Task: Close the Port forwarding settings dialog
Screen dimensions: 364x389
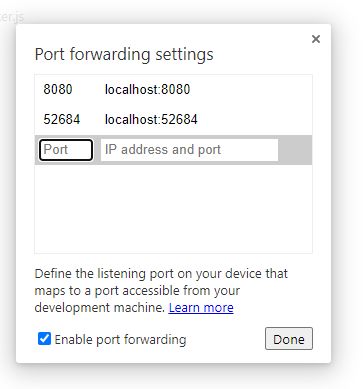Action: (x=316, y=39)
